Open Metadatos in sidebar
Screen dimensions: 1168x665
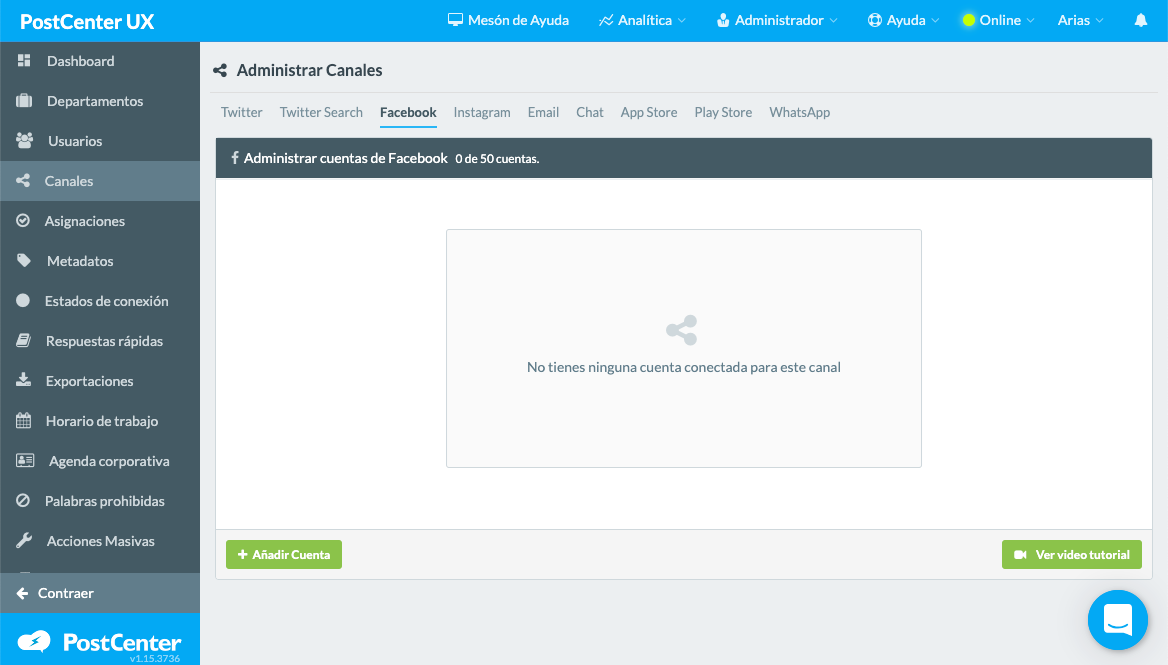pyautogui.click(x=100, y=261)
